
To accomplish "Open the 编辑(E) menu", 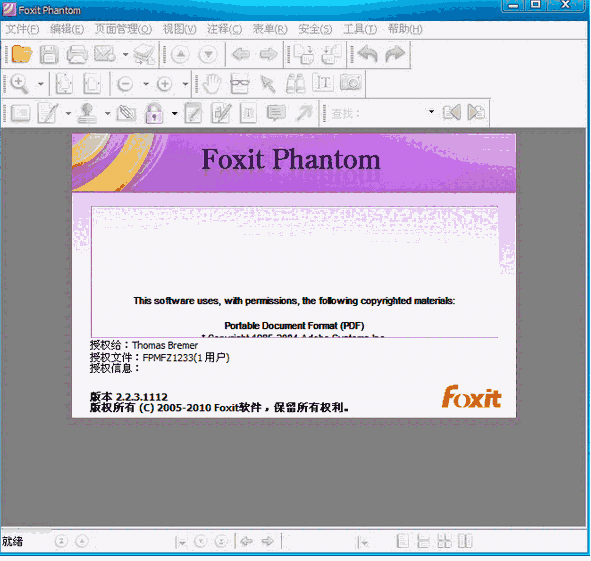I will click(67, 29).
